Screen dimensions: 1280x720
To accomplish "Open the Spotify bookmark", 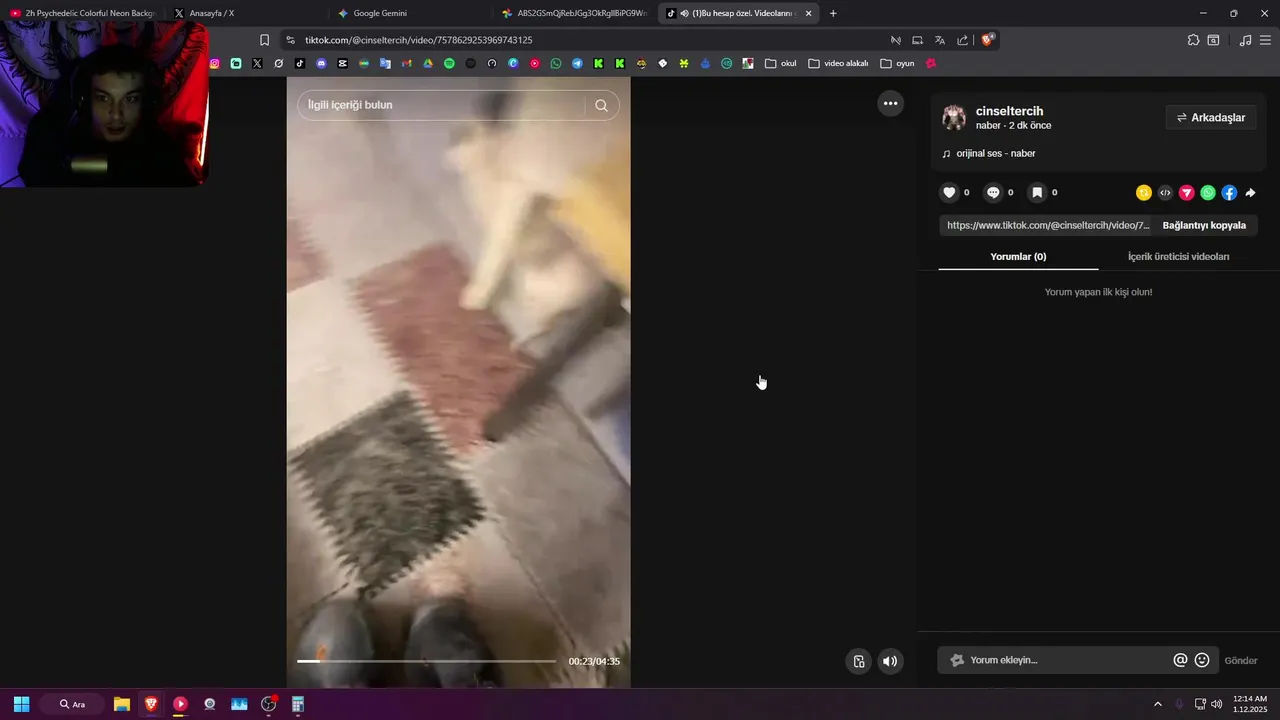I will coord(449,63).
